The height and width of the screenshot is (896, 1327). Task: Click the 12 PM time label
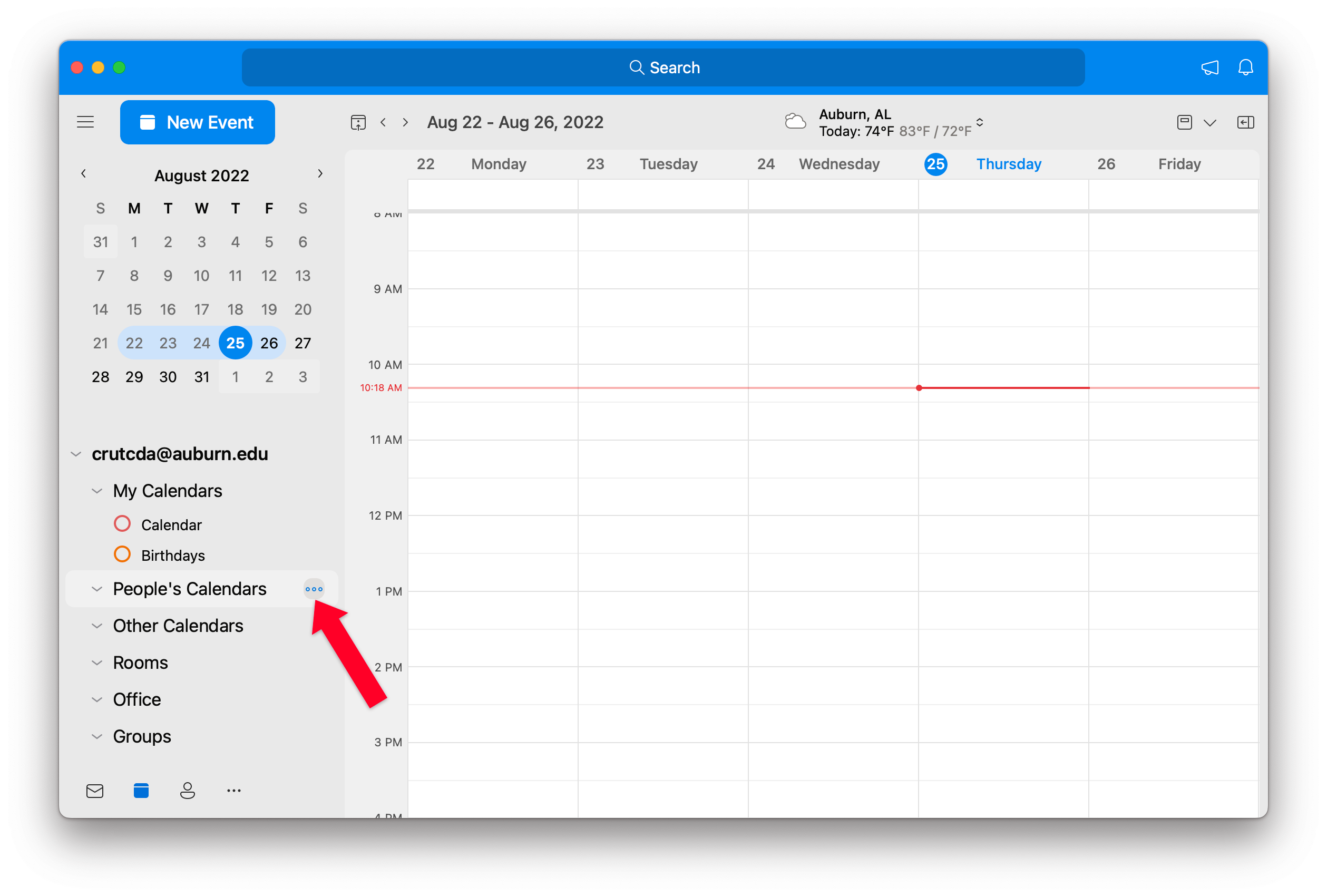pyautogui.click(x=385, y=515)
